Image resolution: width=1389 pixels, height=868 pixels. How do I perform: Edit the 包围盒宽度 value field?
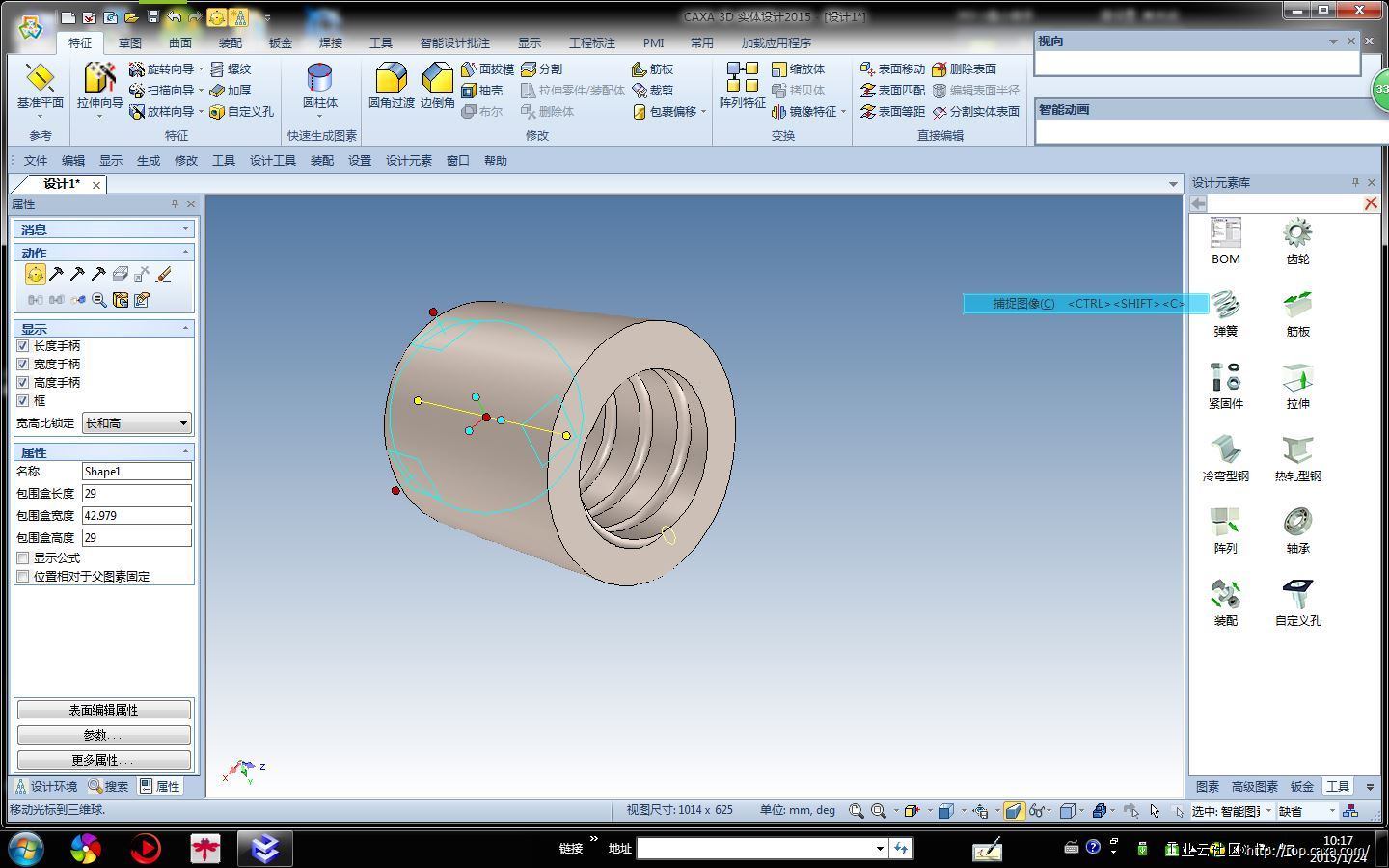[137, 516]
